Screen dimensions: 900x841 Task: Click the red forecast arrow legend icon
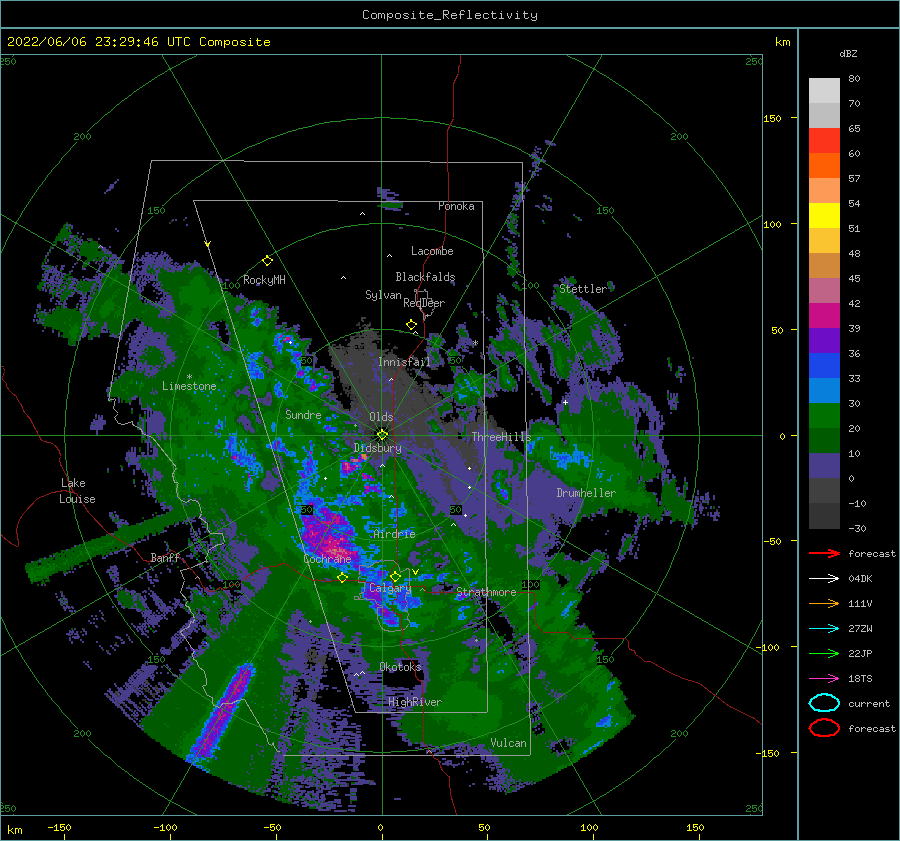(x=824, y=553)
